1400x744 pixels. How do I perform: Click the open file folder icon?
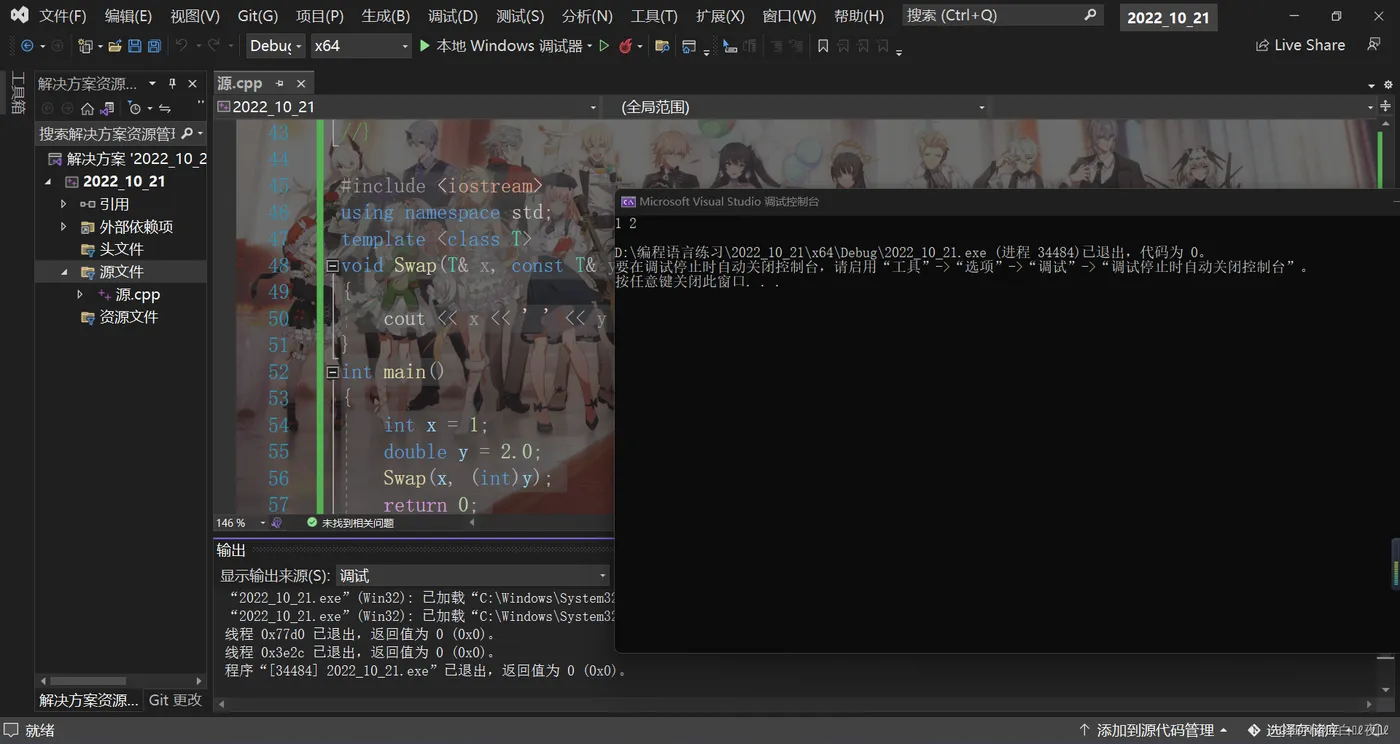[115, 46]
